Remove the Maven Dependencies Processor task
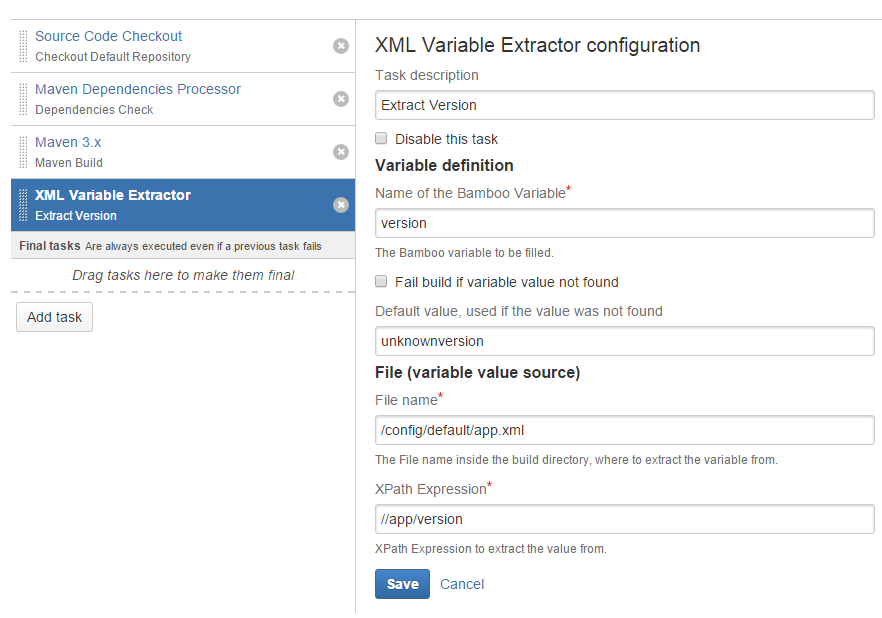Viewport: 882px width, 618px height. (341, 99)
